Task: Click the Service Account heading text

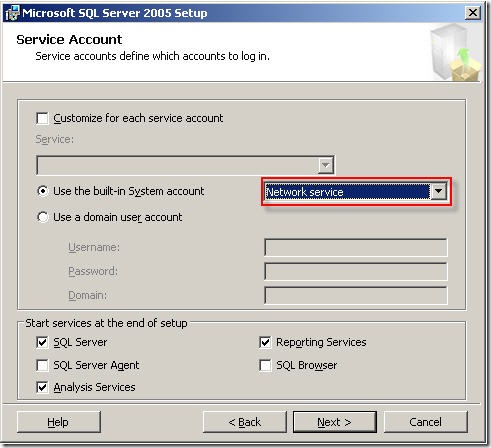Action: click(x=69, y=40)
